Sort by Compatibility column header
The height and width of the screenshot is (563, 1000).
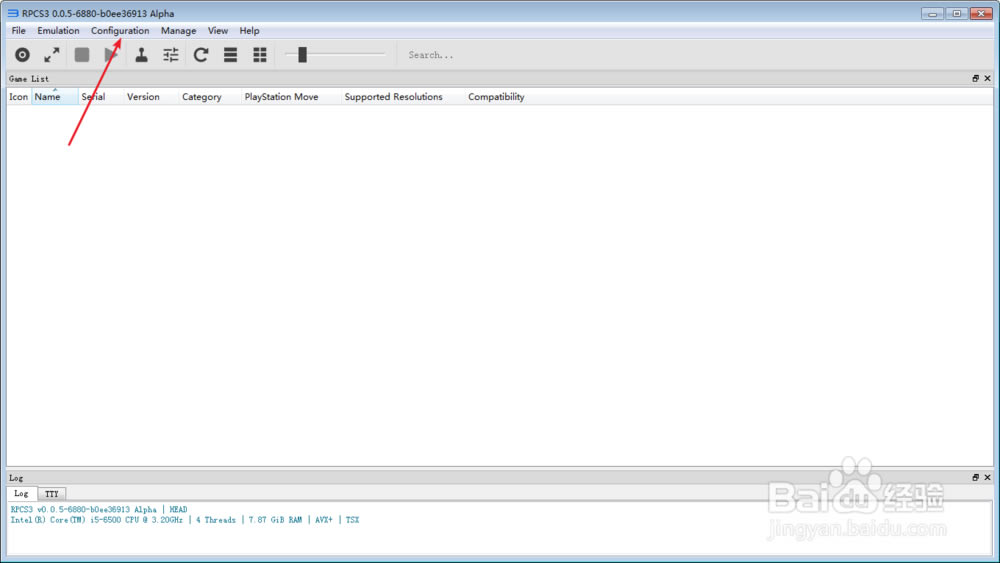point(496,97)
